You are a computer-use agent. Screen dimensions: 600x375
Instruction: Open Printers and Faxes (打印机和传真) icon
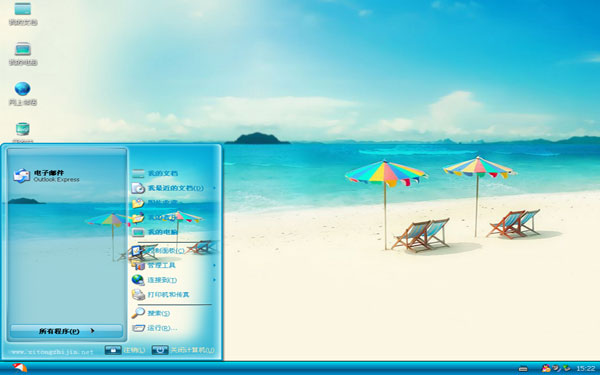pyautogui.click(x=138, y=294)
